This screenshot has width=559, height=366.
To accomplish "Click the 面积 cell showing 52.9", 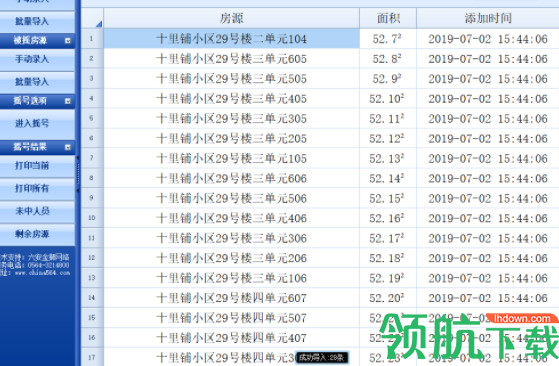I will coord(388,78).
